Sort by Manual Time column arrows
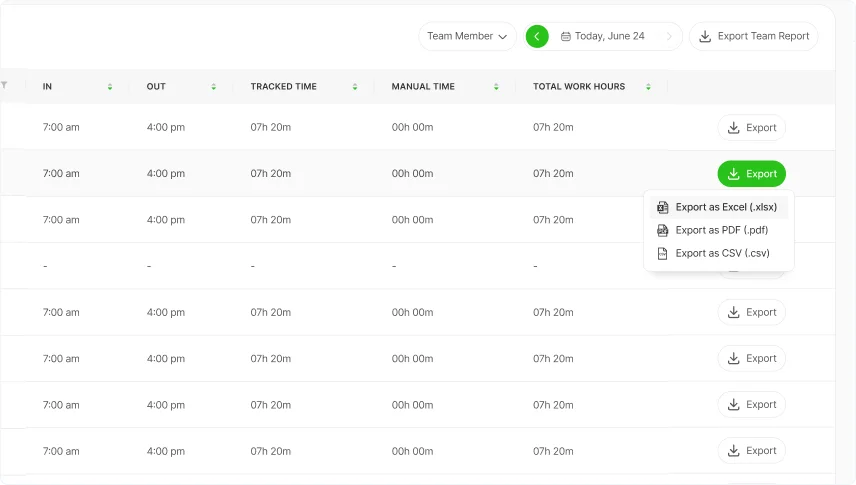This screenshot has width=856, height=485. tap(496, 87)
